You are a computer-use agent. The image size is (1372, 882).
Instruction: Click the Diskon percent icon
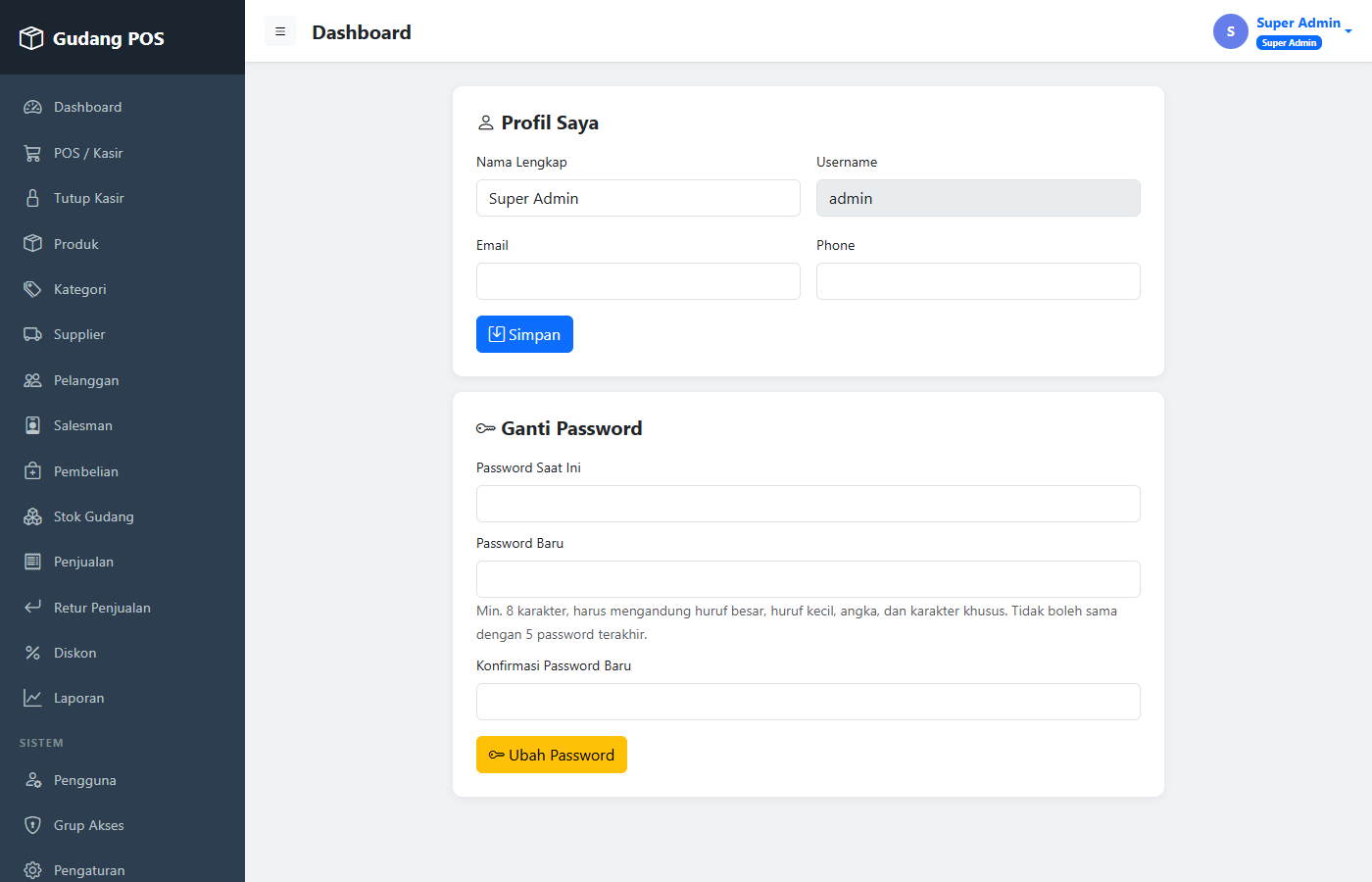(32, 653)
